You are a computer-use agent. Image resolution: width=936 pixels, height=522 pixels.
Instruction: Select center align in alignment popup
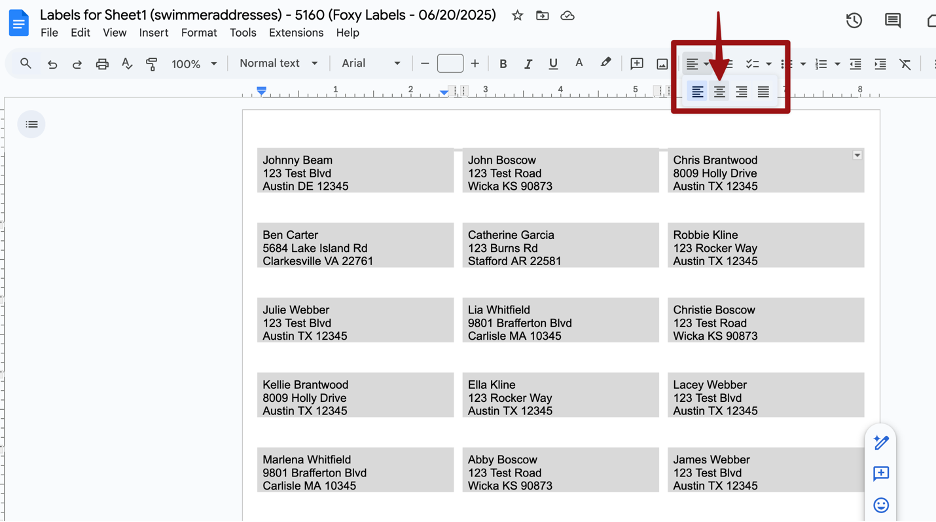pos(719,92)
